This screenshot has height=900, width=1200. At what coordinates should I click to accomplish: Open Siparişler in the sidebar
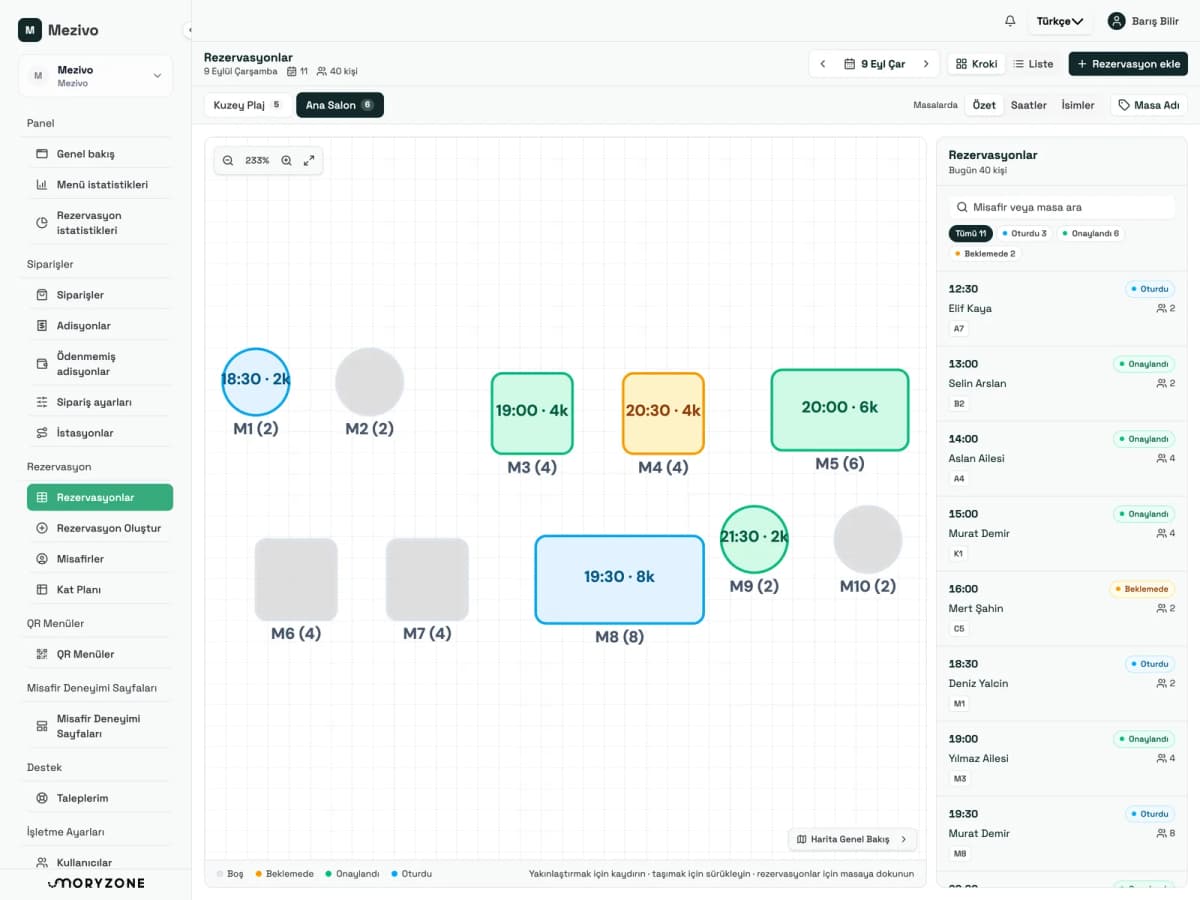pyautogui.click(x=99, y=295)
